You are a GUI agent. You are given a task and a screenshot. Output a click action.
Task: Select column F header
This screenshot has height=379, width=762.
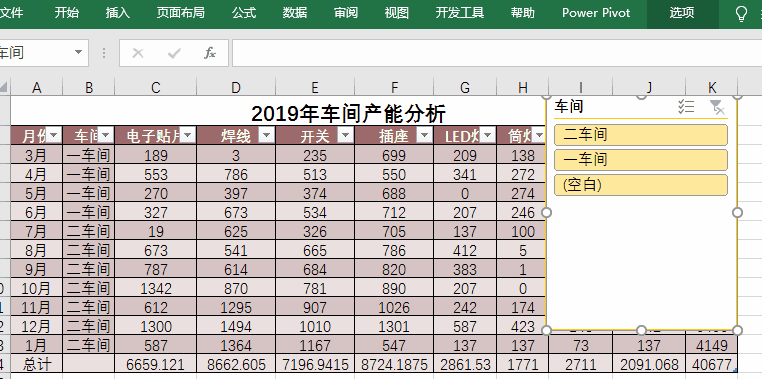pyautogui.click(x=394, y=87)
